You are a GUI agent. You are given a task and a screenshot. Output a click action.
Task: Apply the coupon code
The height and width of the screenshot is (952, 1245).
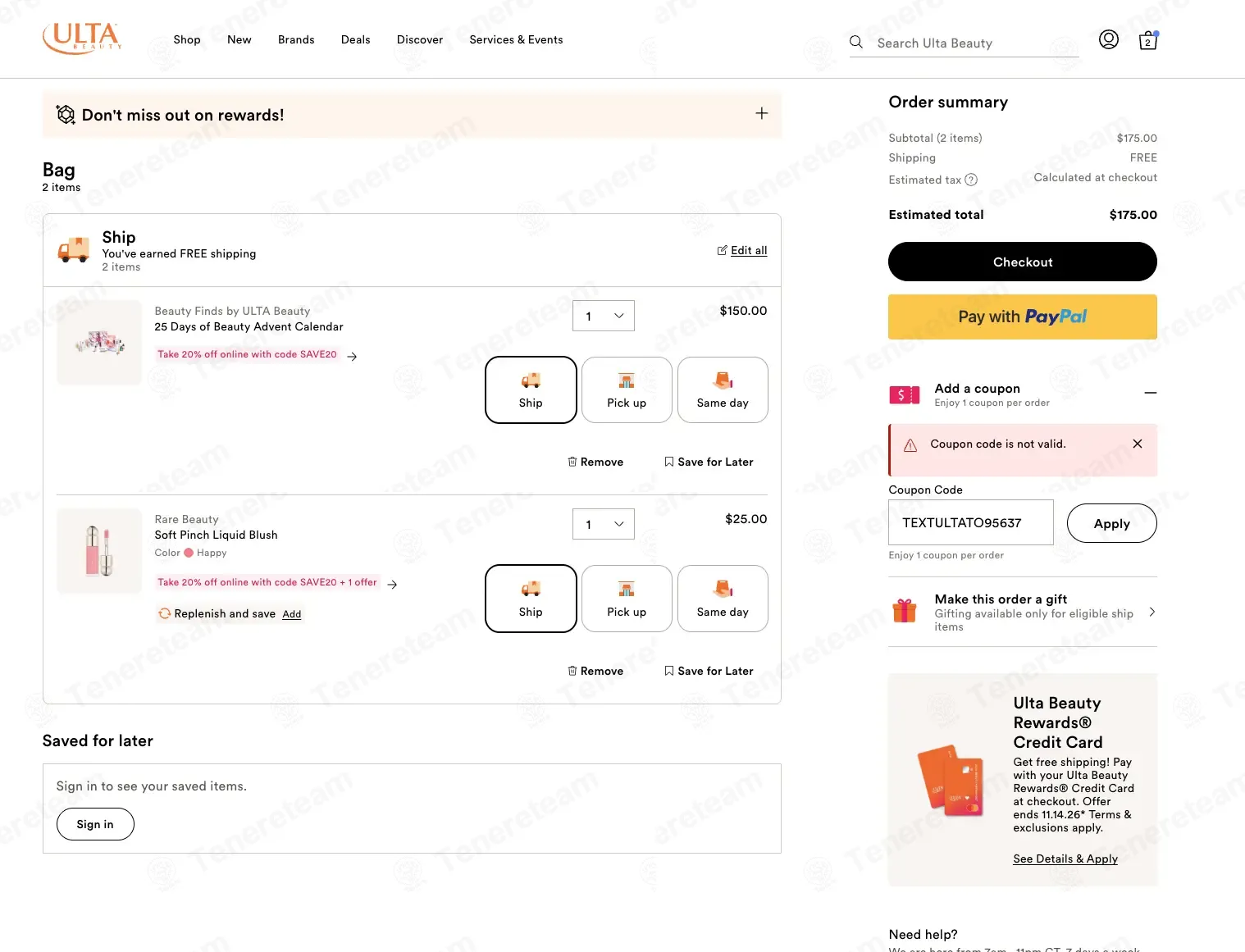(1112, 523)
